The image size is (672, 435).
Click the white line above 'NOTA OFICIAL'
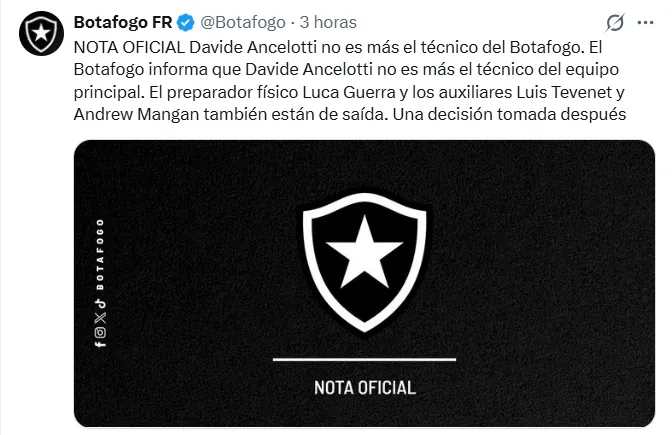tap(364, 359)
